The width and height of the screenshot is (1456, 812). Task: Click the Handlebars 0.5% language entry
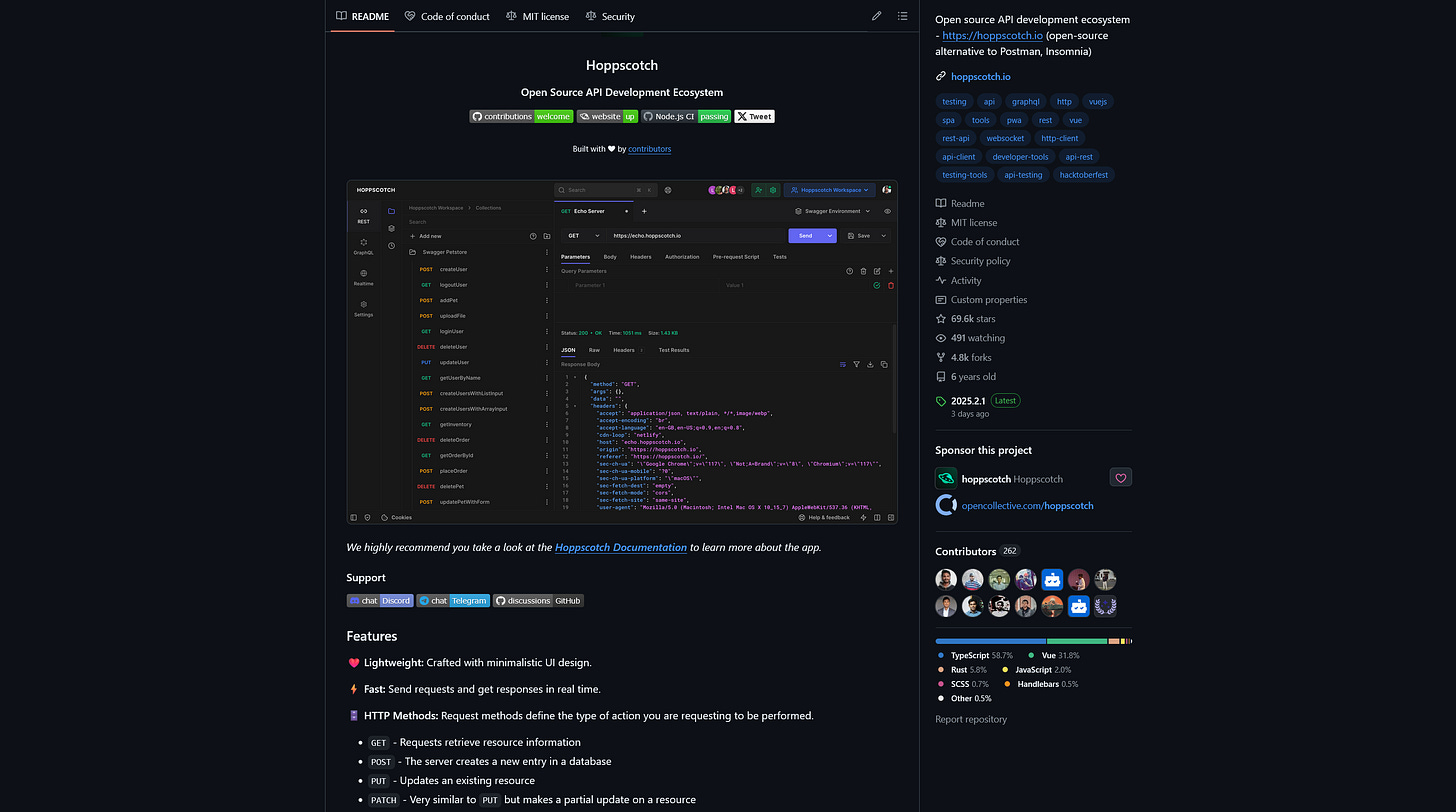click(x=1040, y=684)
